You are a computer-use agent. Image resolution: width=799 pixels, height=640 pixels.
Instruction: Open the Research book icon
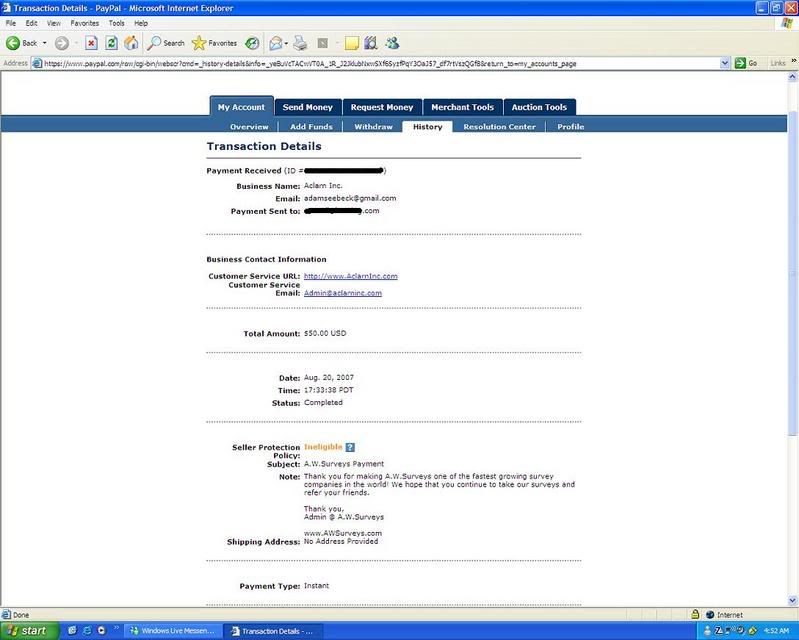click(x=371, y=43)
